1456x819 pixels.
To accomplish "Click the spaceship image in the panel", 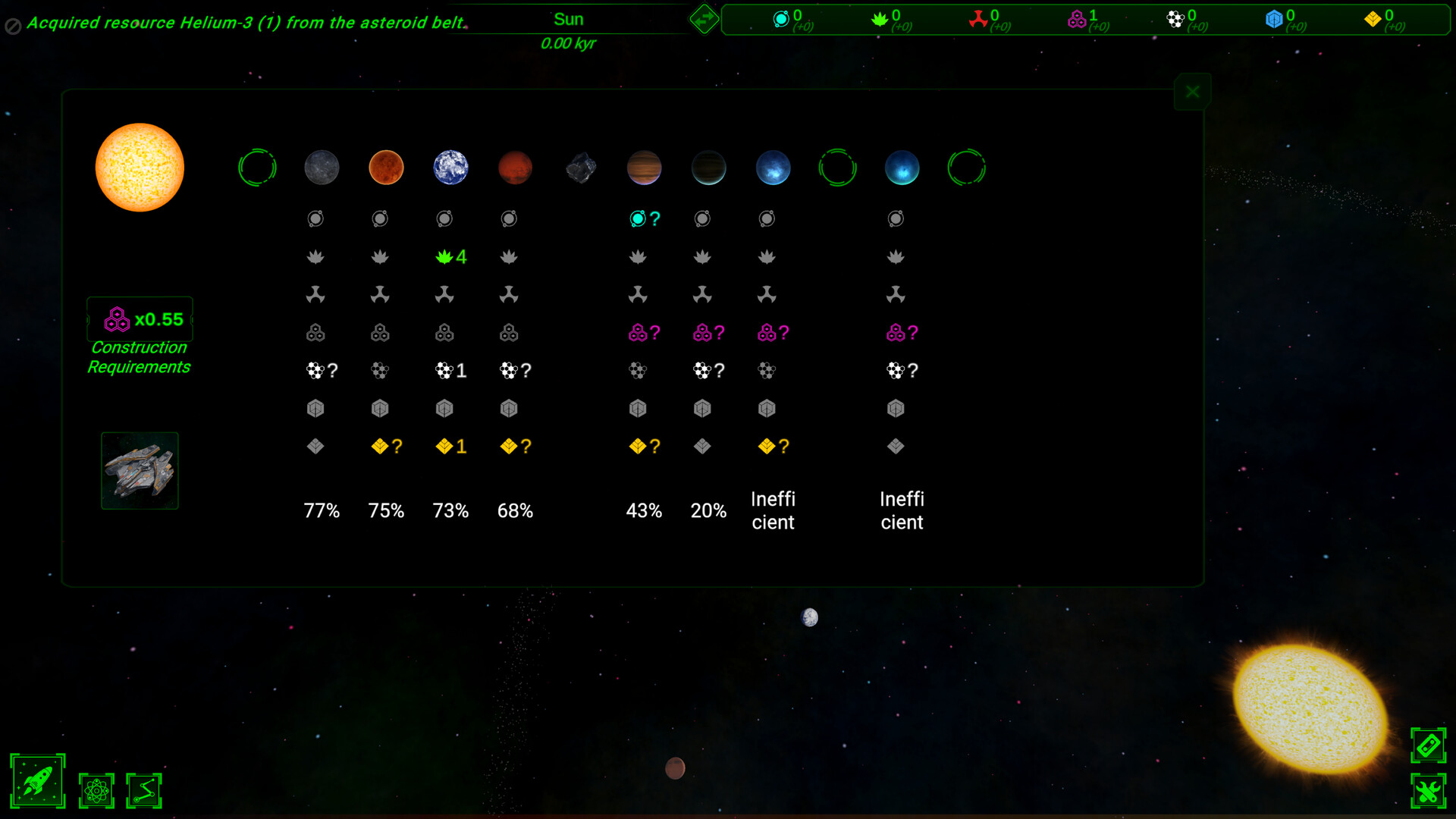I will 140,470.
